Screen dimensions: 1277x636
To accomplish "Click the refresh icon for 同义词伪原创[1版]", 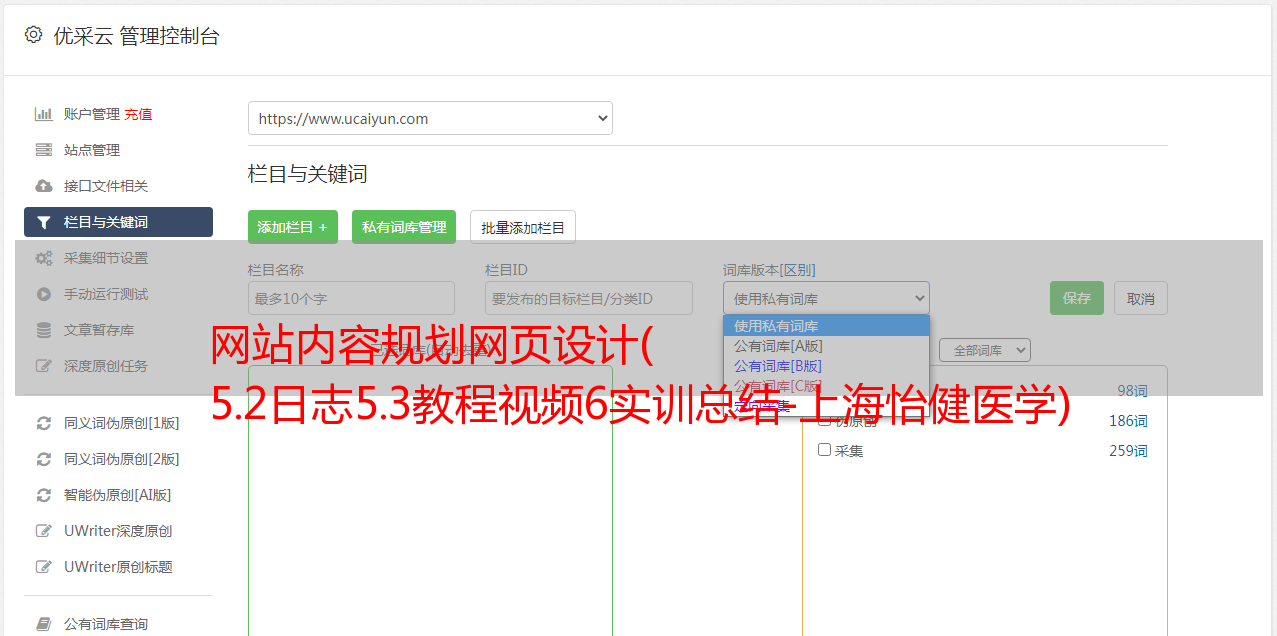I will pyautogui.click(x=44, y=423).
